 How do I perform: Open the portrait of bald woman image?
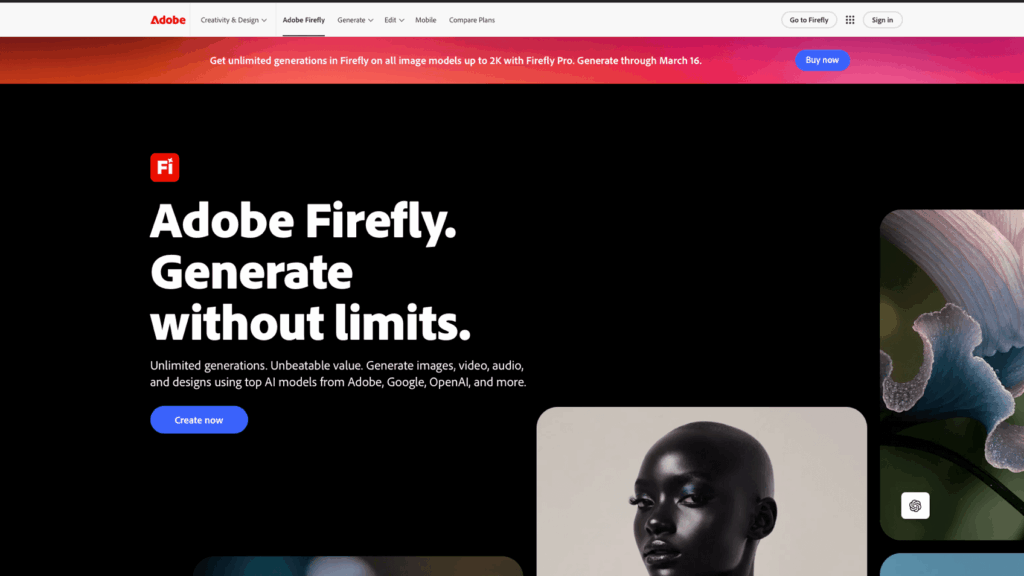pos(701,491)
